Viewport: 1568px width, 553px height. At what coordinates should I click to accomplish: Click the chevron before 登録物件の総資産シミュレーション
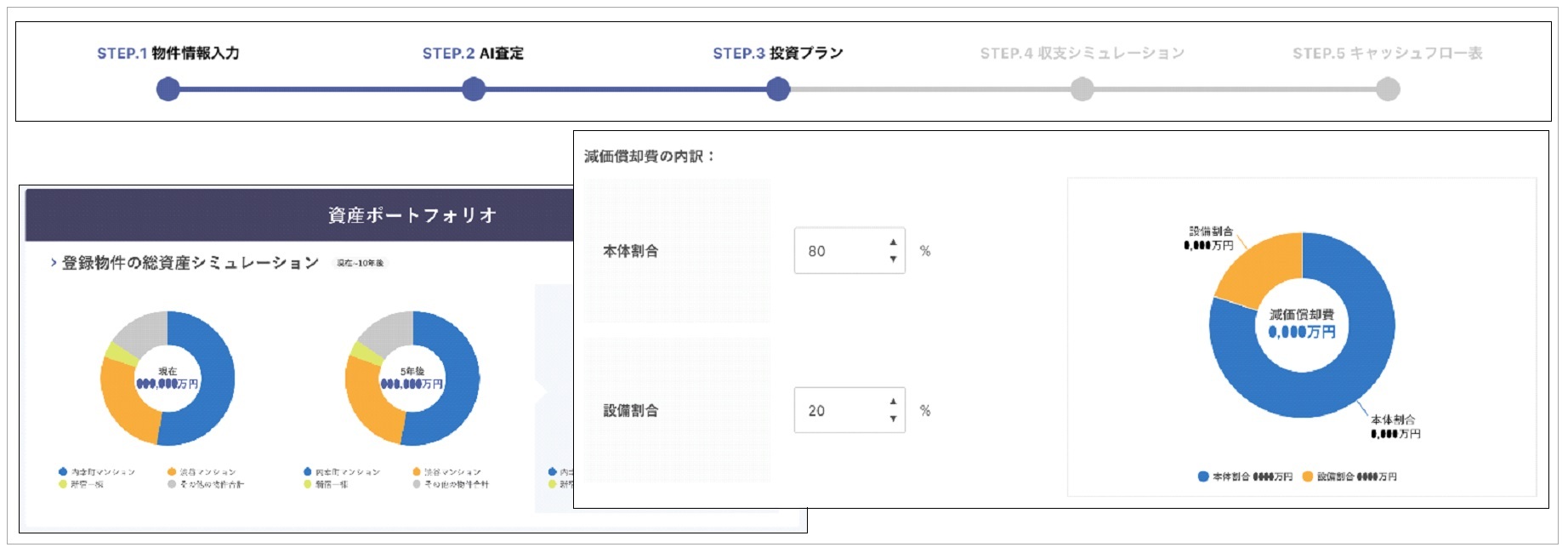pyautogui.click(x=54, y=263)
